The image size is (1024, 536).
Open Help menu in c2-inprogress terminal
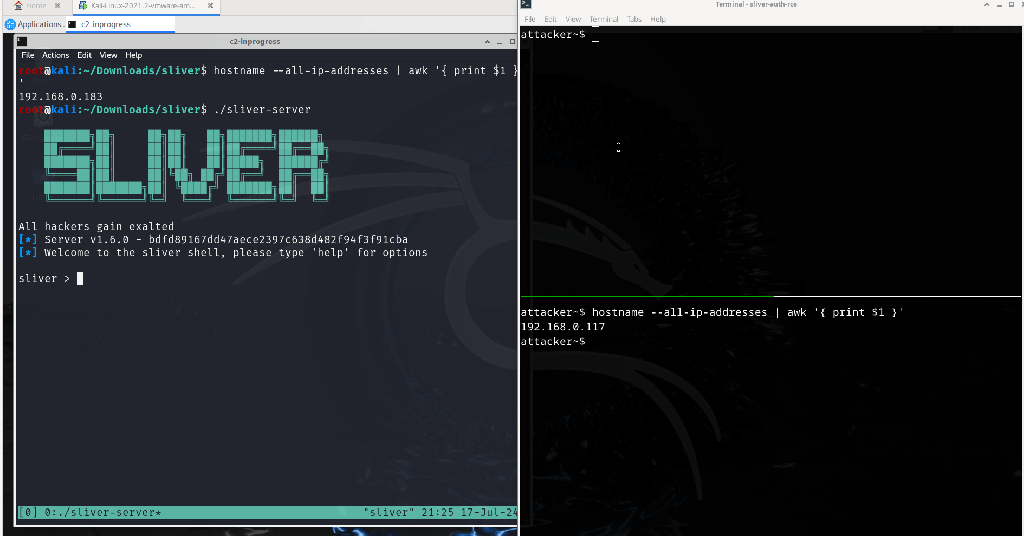133,55
